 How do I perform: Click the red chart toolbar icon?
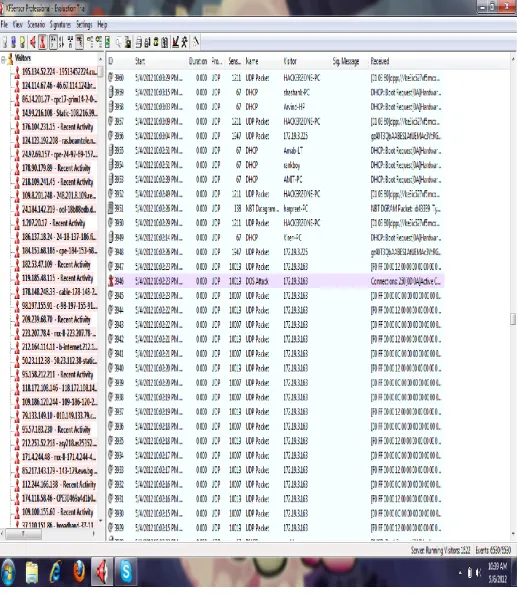coord(175,42)
